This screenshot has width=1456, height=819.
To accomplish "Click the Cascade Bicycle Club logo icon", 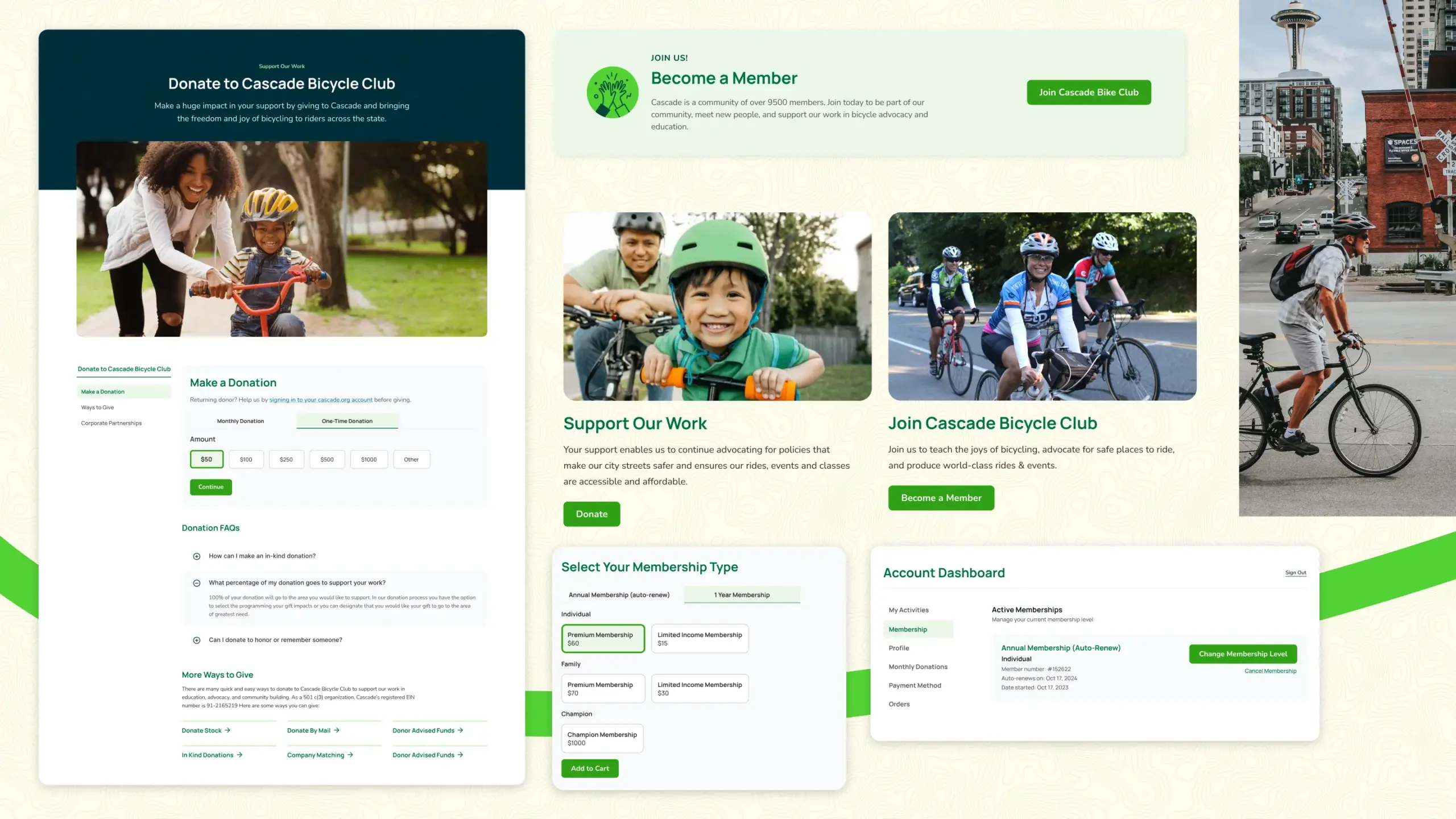I will click(x=612, y=91).
